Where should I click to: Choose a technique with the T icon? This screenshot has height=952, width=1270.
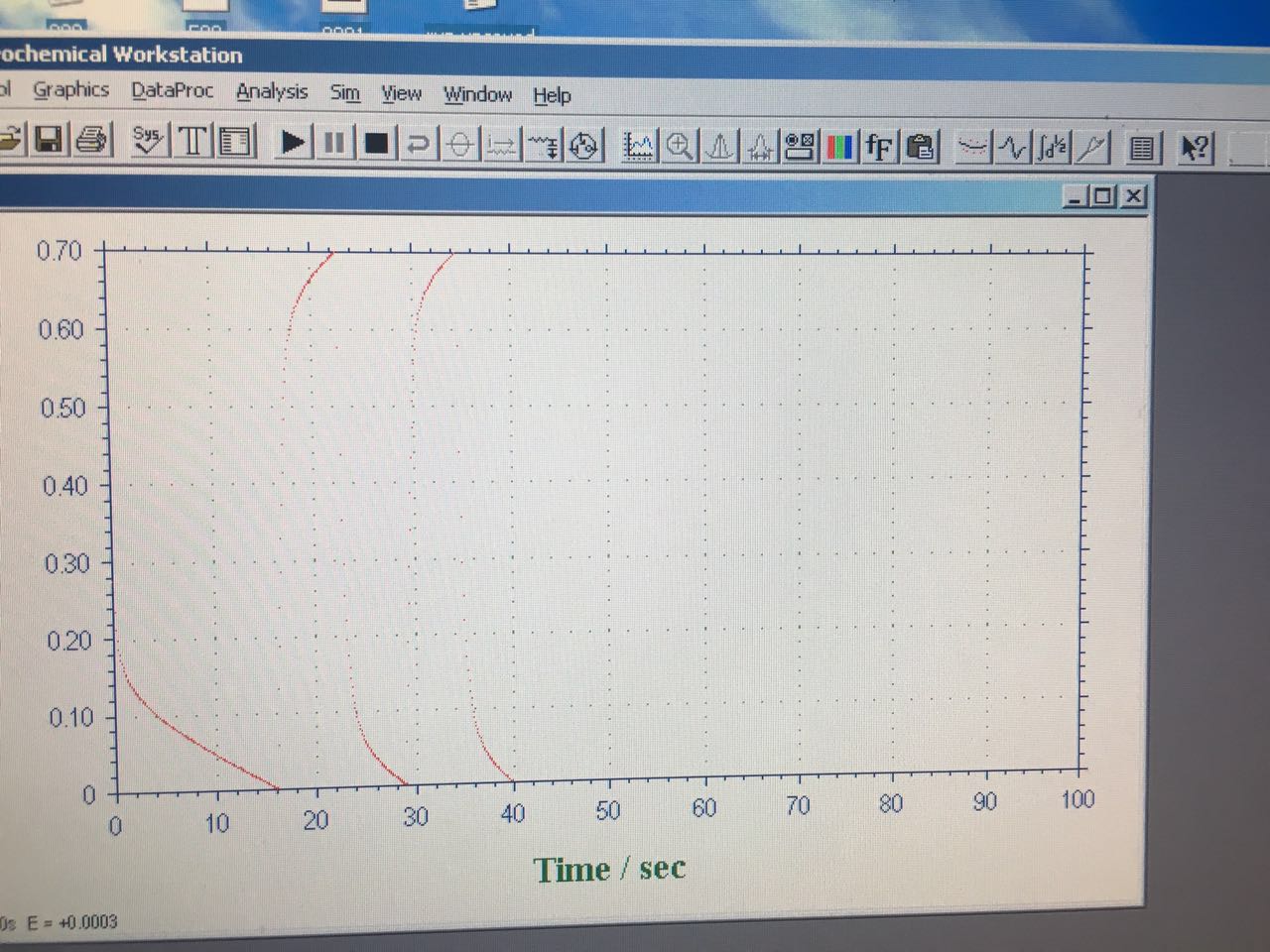click(x=193, y=141)
